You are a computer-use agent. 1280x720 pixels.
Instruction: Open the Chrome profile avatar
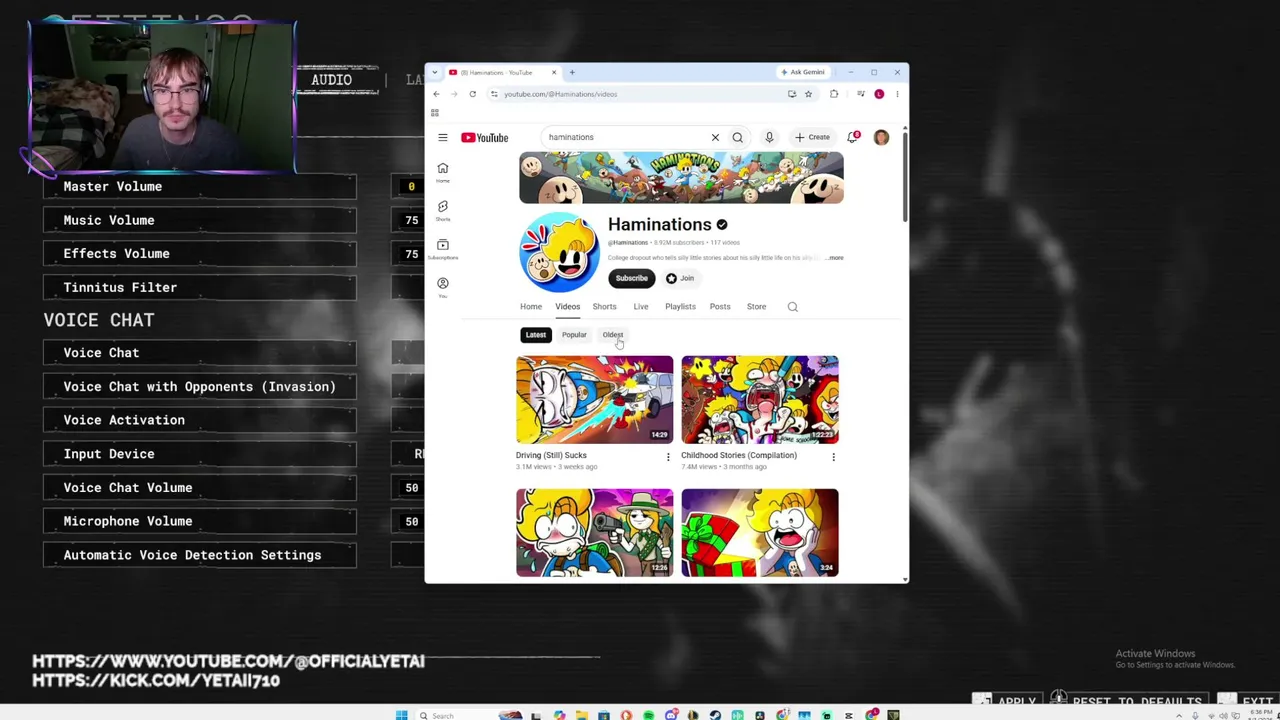click(879, 94)
